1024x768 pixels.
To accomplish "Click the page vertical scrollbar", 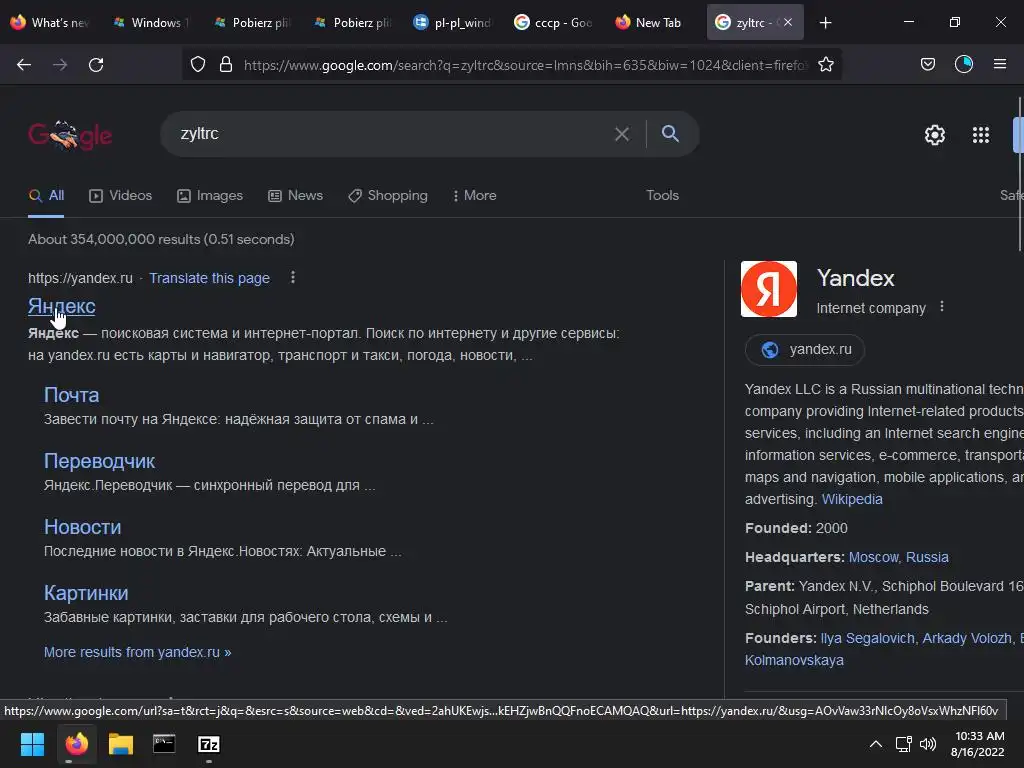I will [x=1019, y=173].
